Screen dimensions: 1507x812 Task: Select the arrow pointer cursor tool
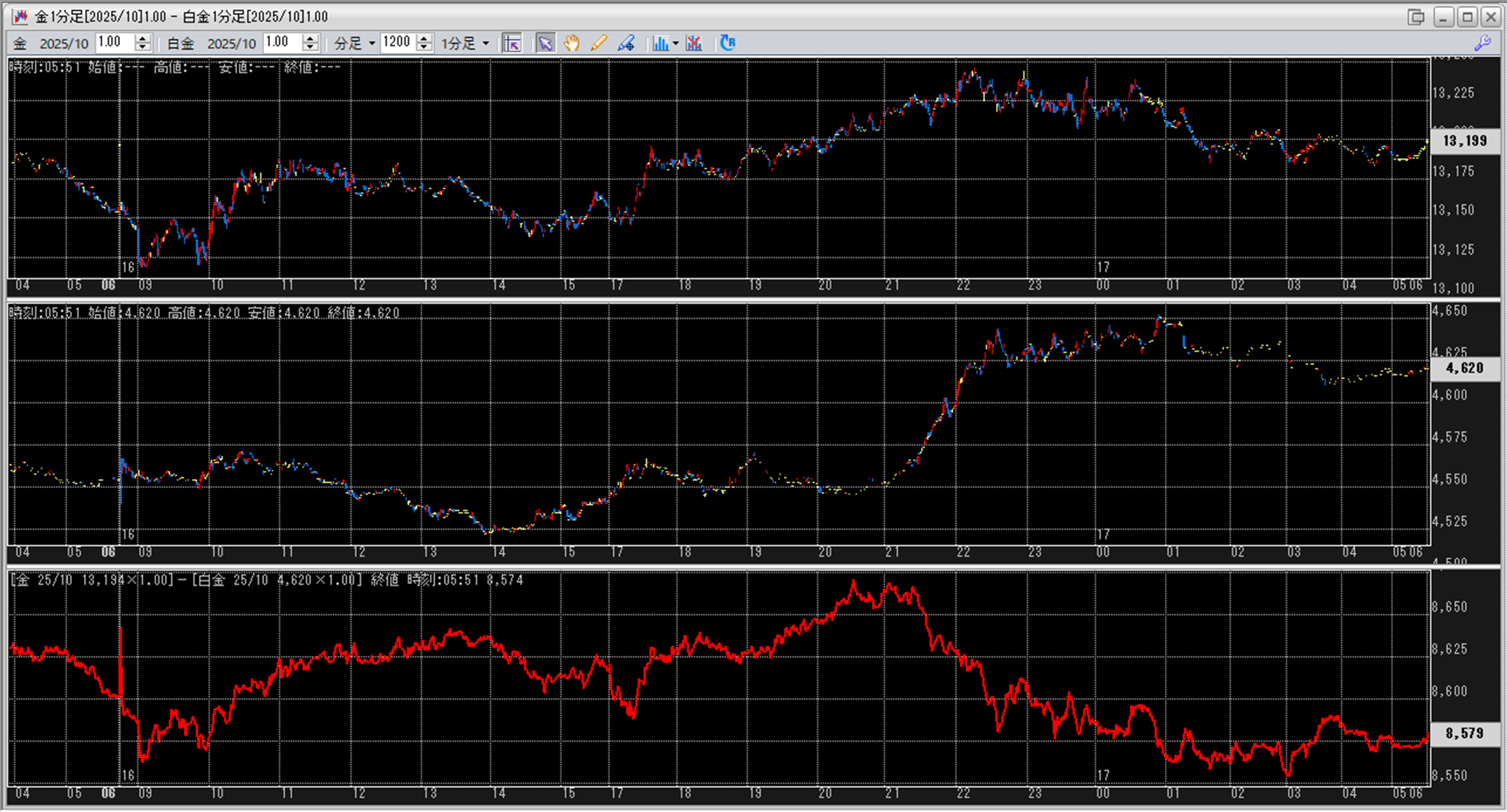tap(545, 43)
